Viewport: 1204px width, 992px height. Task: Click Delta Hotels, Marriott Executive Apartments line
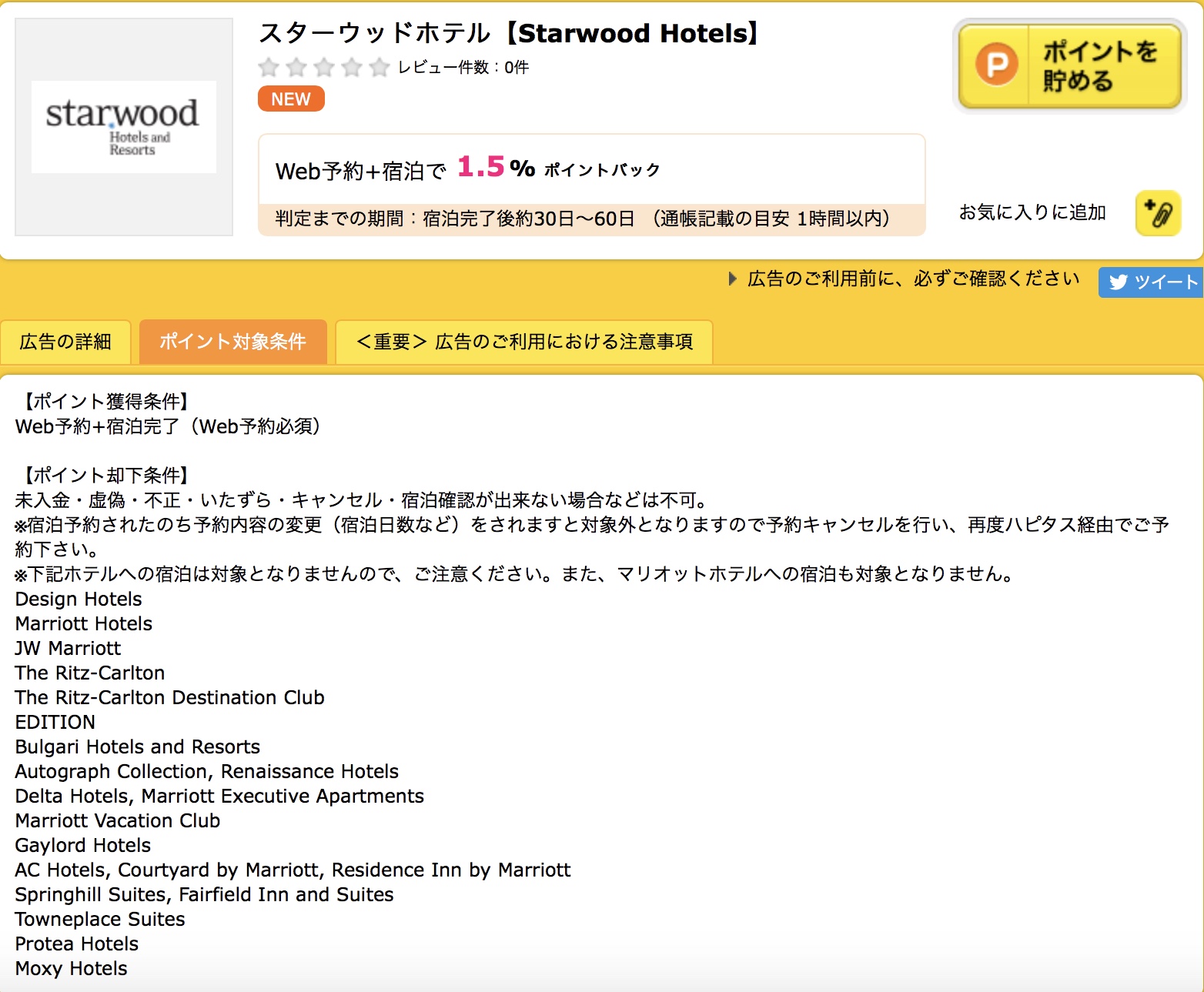click(x=219, y=796)
